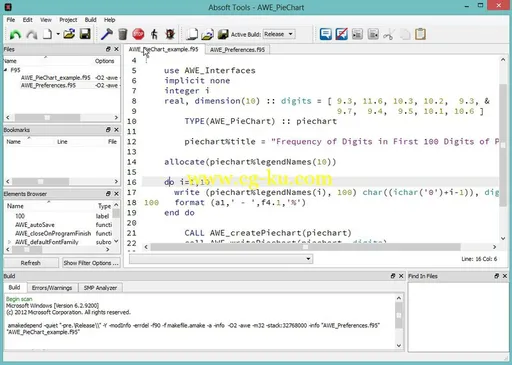This screenshot has height=365, width=512.
Task: Select AWE_PieChart_example.f95 in Files tree
Action: (x=55, y=78)
